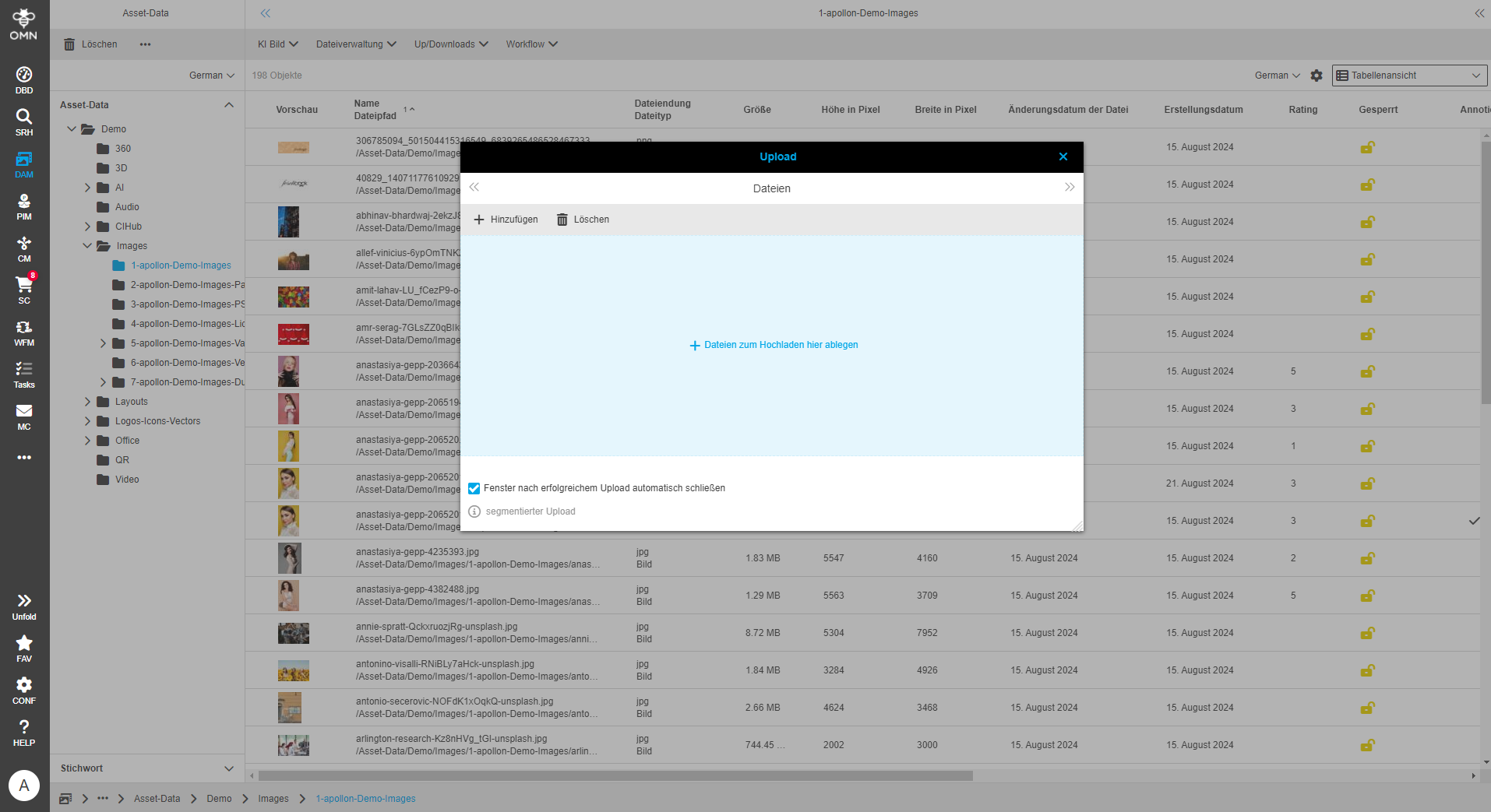The image size is (1491, 812).
Task: Expand the Layouts folder in the tree
Action: click(88, 401)
